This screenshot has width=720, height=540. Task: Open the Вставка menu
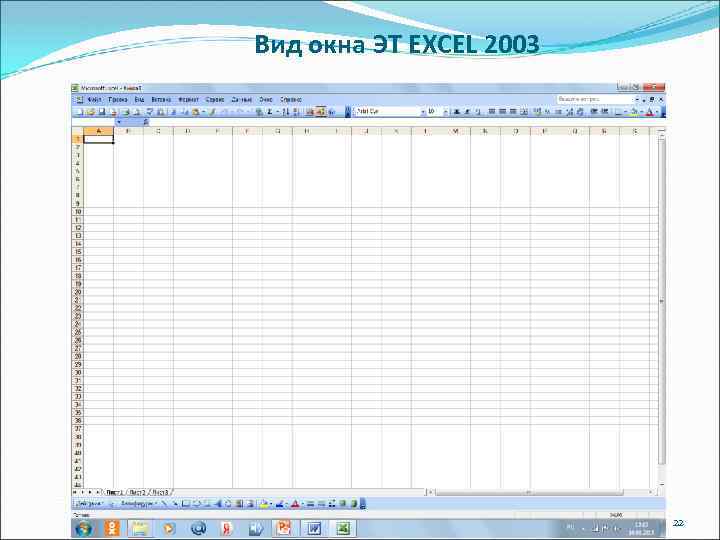161,99
